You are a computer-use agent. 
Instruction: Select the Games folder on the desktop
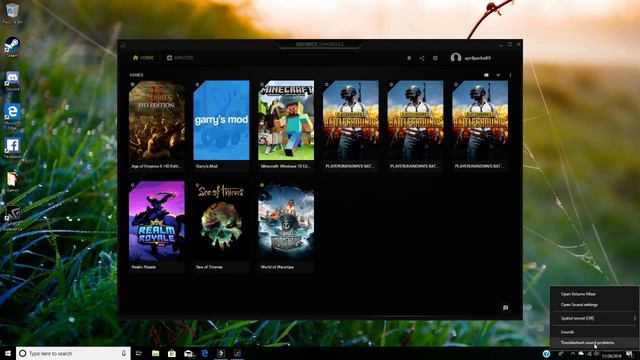(12, 182)
